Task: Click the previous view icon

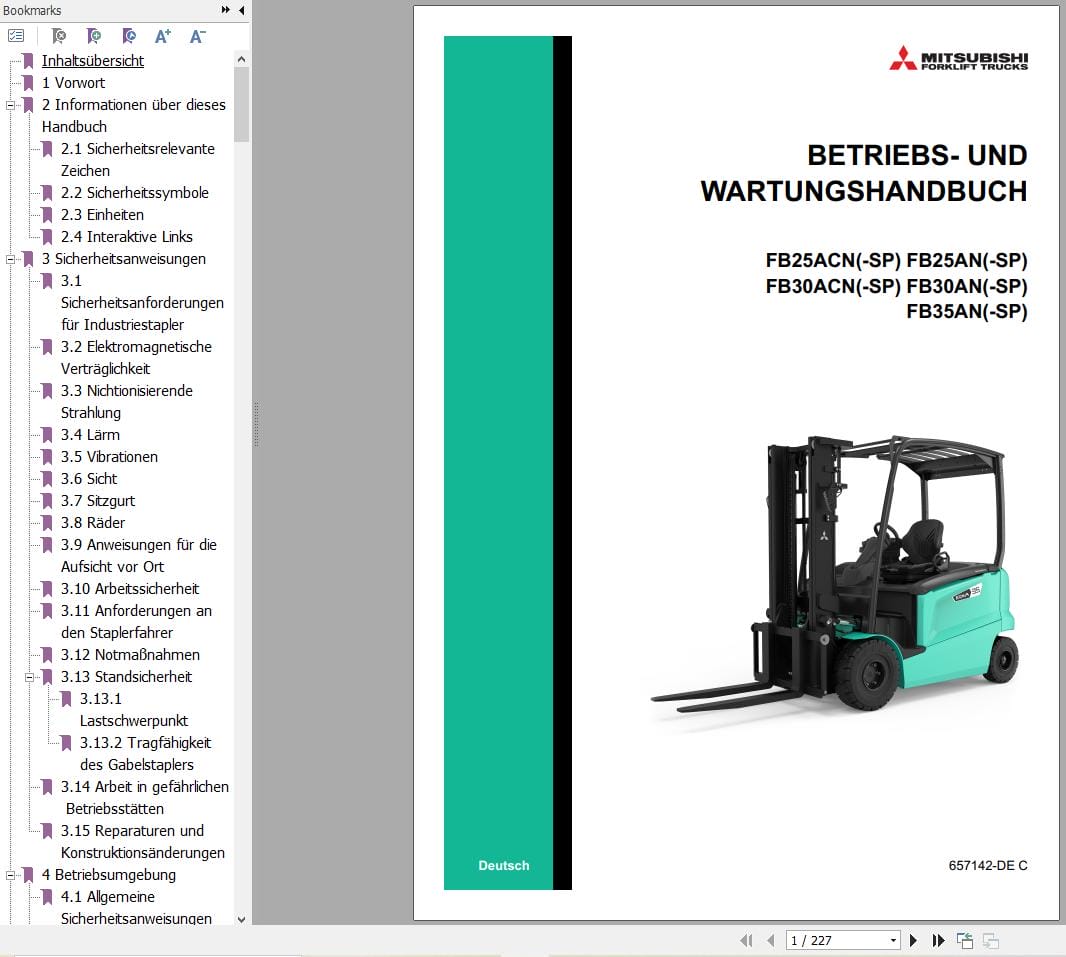Action: [x=965, y=941]
